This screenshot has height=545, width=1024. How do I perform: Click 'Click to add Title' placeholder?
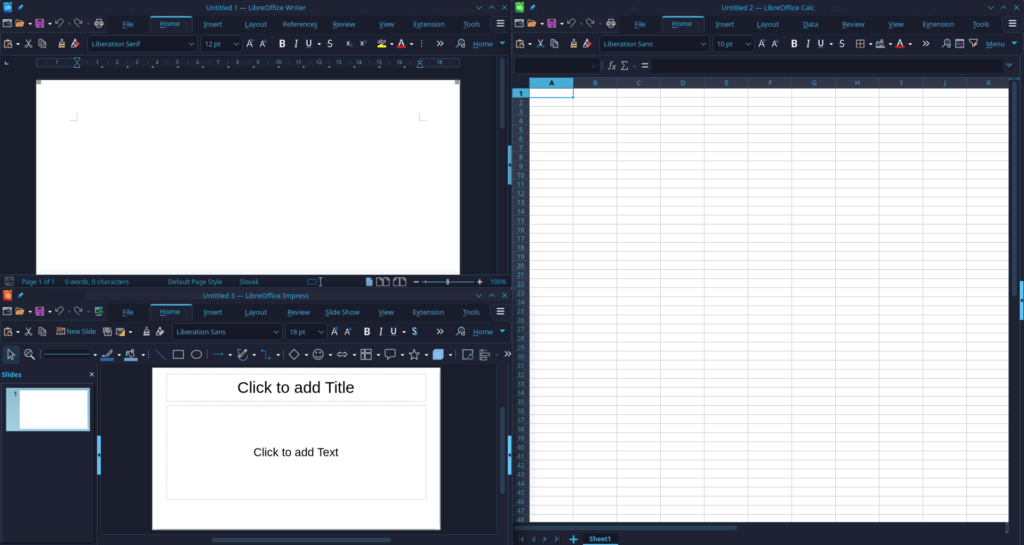point(296,388)
